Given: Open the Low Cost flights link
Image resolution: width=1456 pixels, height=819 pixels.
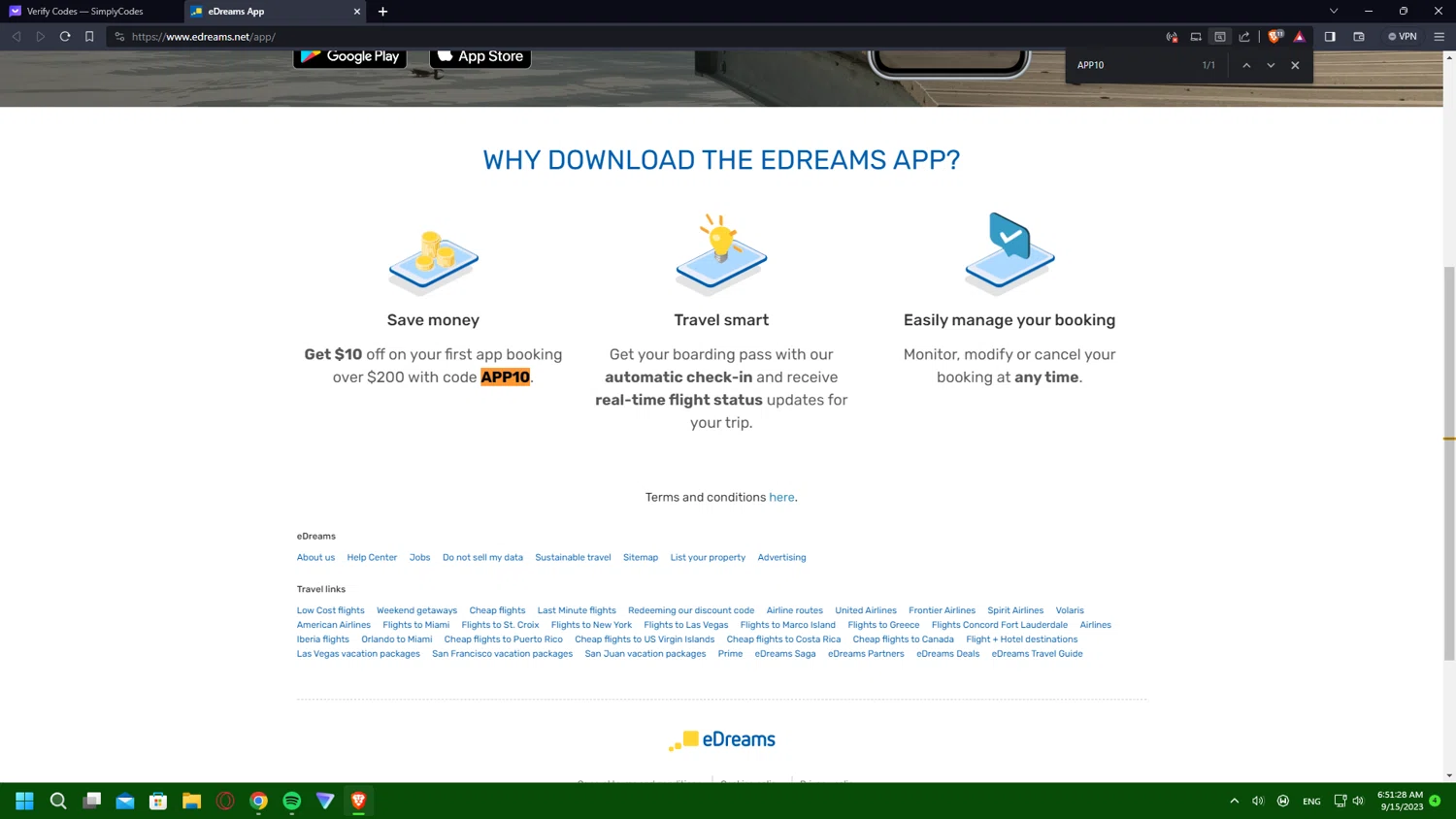Looking at the screenshot, I should (x=331, y=610).
